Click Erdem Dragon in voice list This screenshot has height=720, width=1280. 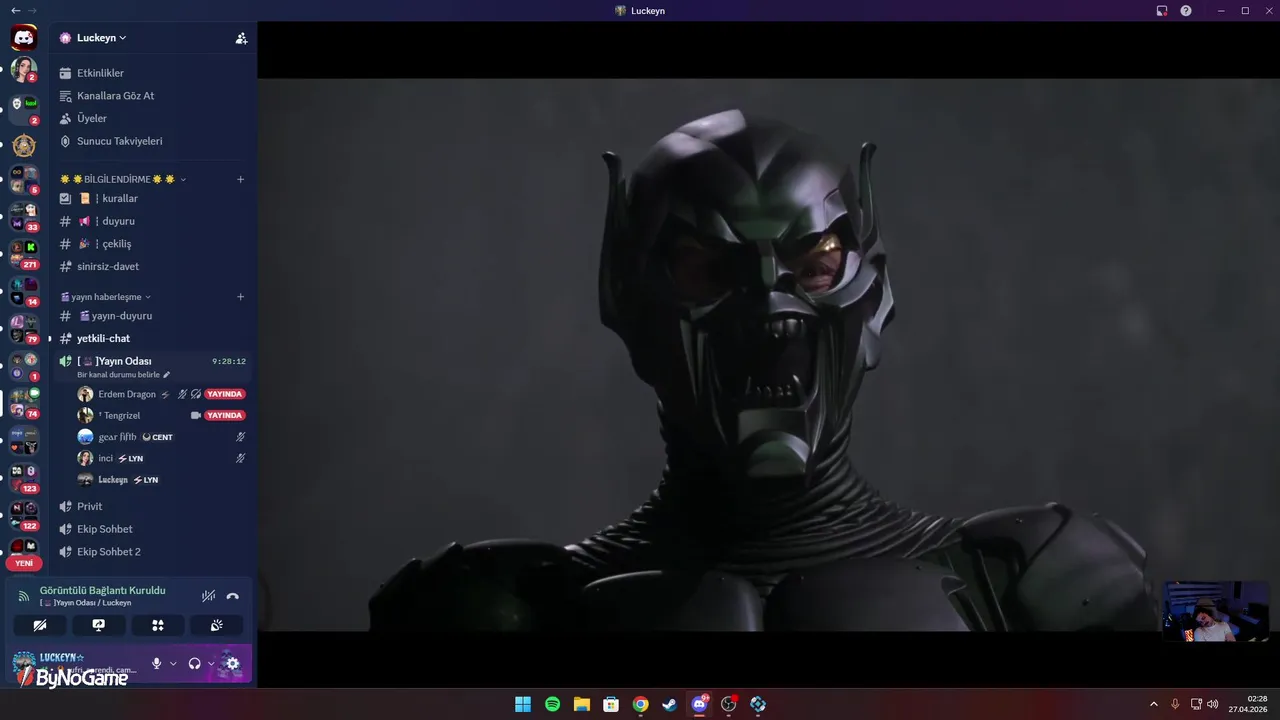[x=127, y=394]
